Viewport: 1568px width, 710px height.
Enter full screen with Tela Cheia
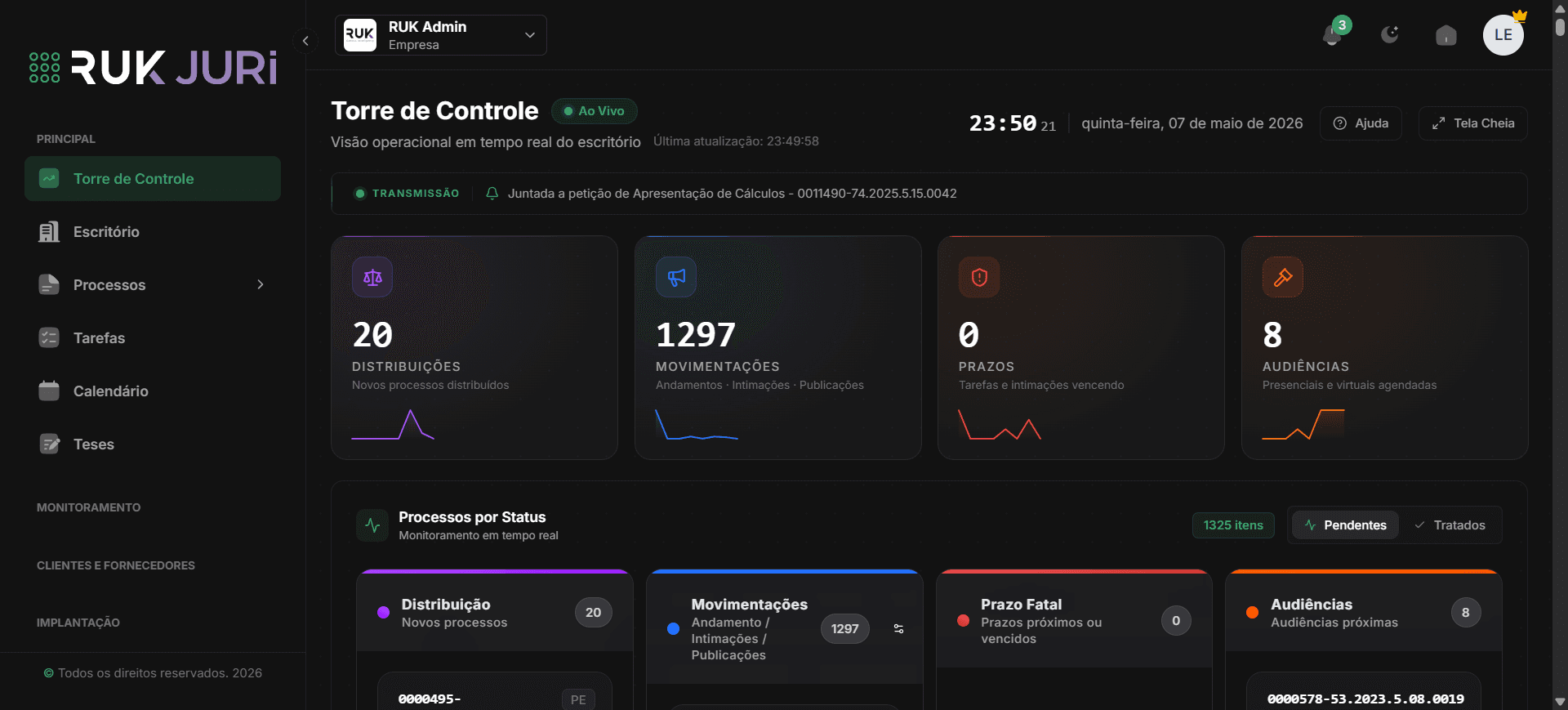point(1473,123)
